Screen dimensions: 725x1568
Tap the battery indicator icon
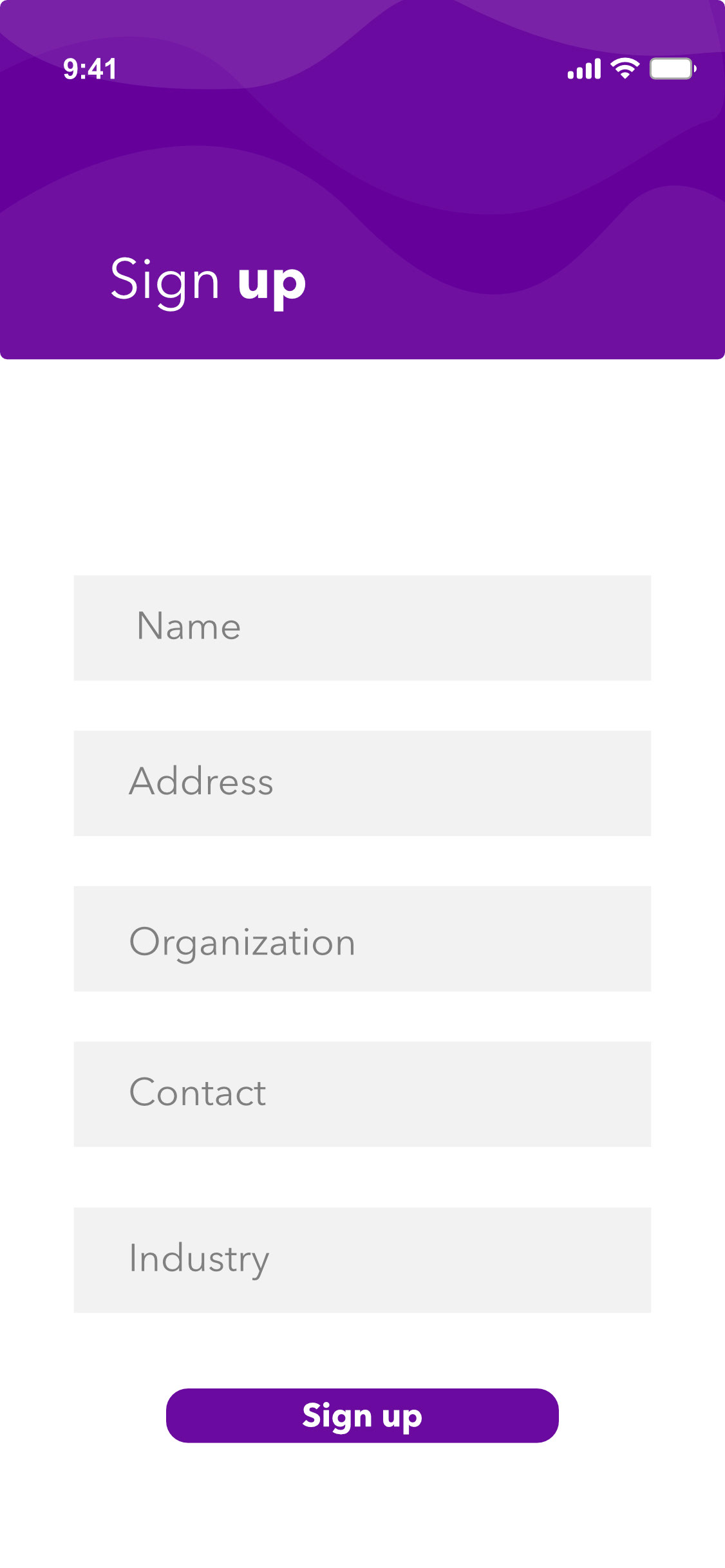click(673, 69)
